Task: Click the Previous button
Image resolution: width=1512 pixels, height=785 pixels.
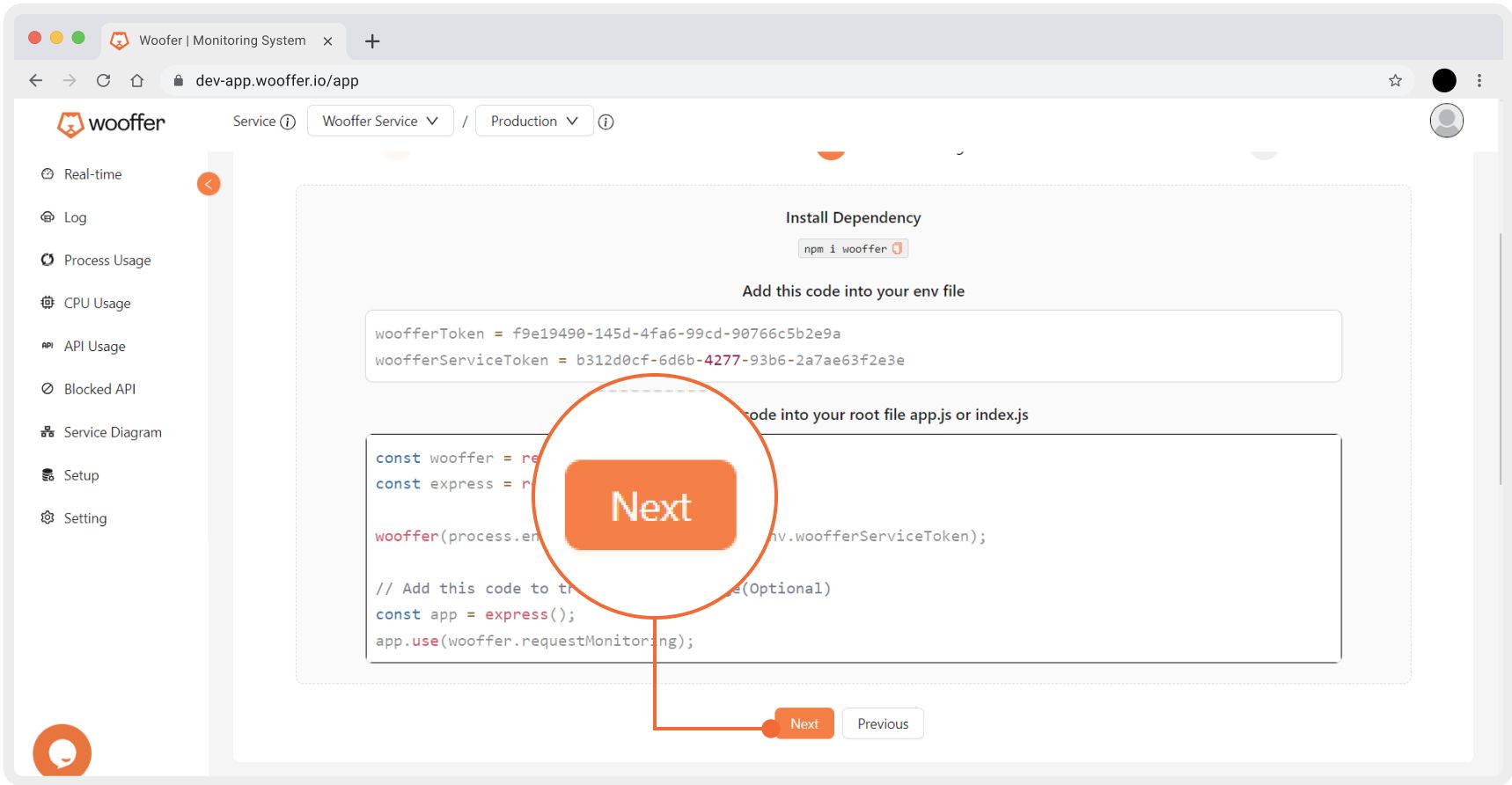Action: [883, 723]
